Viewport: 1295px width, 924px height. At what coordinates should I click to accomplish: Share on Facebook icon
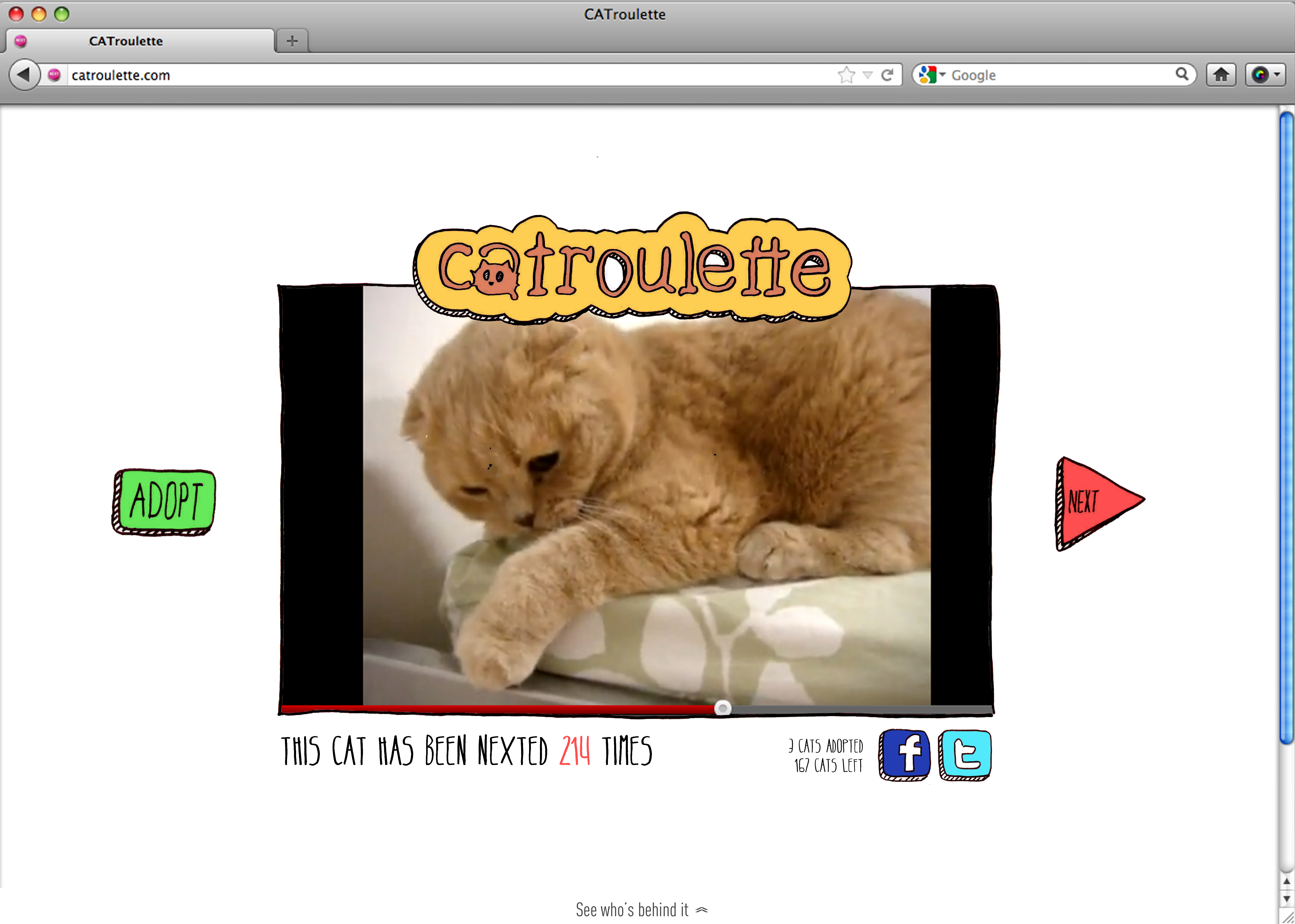(905, 755)
